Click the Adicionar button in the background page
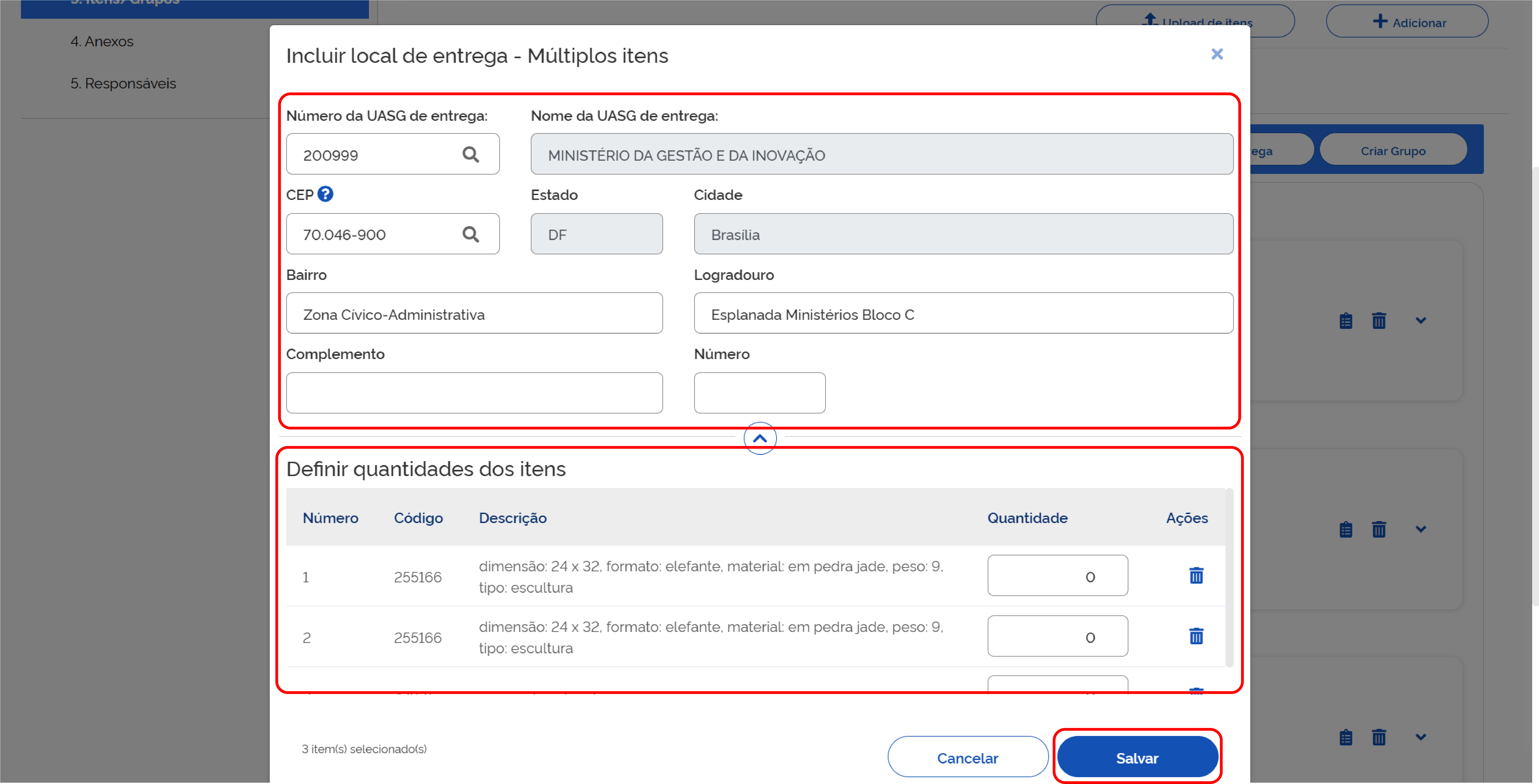The width and height of the screenshot is (1539, 784). coord(1407,22)
